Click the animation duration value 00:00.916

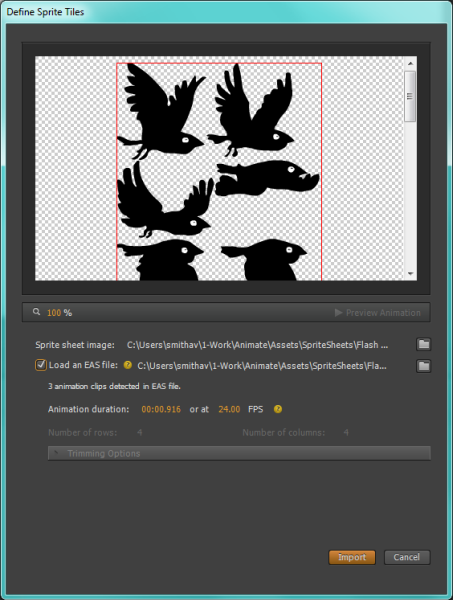[161, 409]
